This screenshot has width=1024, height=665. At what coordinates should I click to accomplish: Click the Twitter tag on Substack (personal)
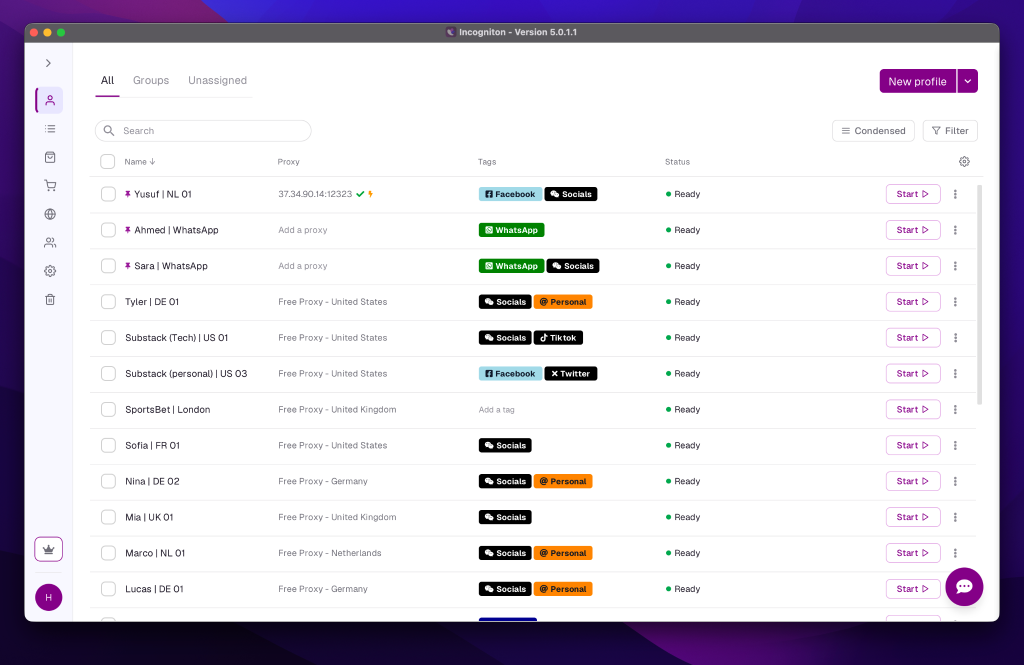(x=571, y=374)
